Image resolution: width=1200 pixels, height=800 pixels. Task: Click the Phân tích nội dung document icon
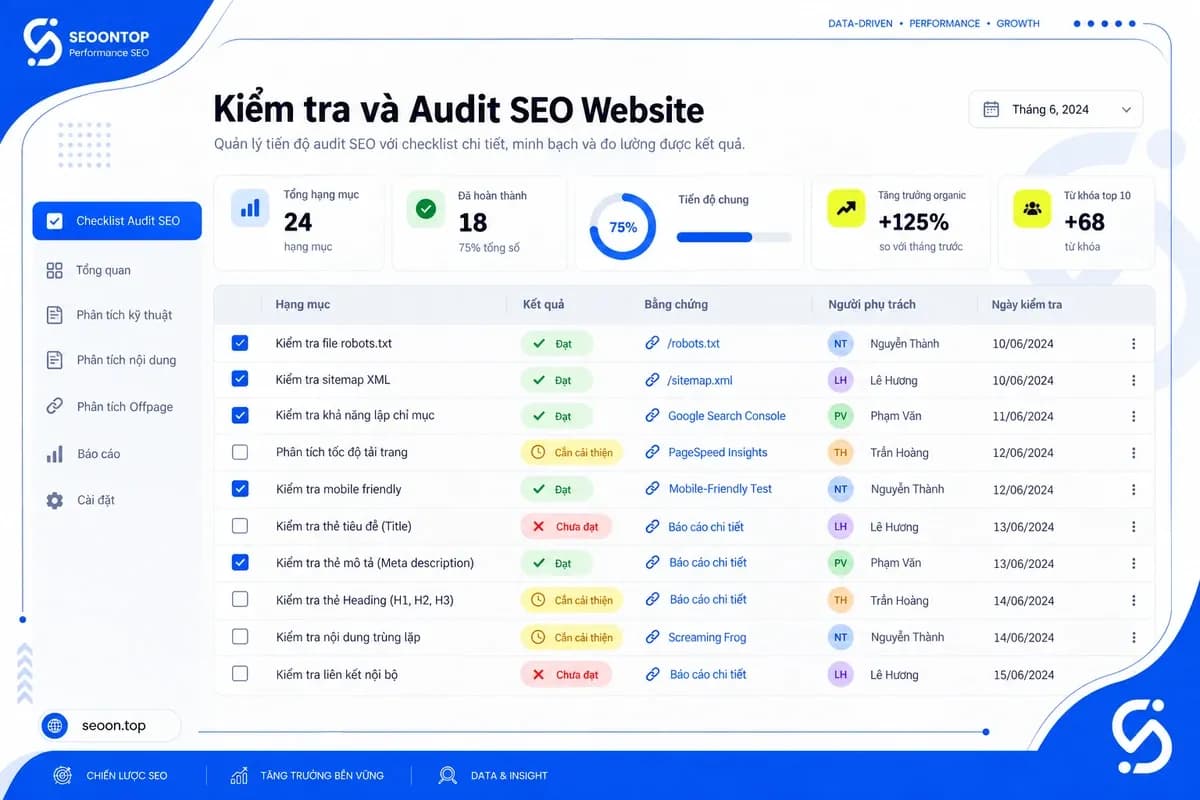(55, 360)
